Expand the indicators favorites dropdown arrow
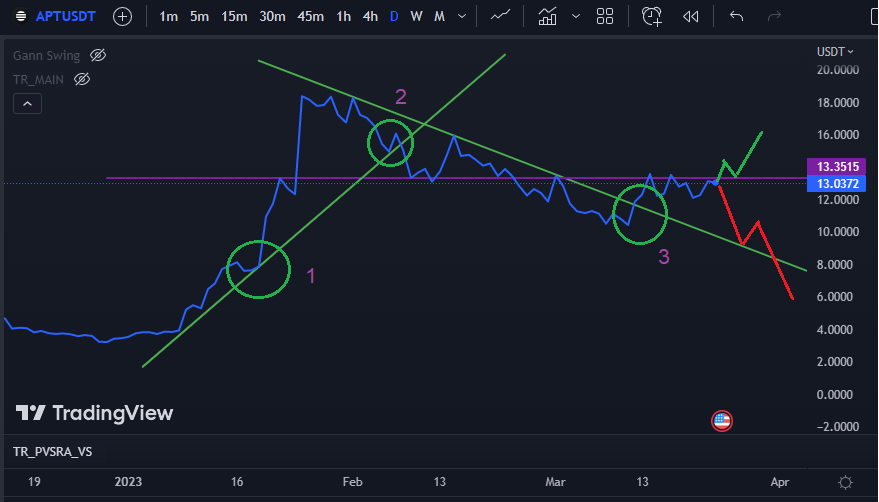879x502 pixels. click(x=576, y=16)
